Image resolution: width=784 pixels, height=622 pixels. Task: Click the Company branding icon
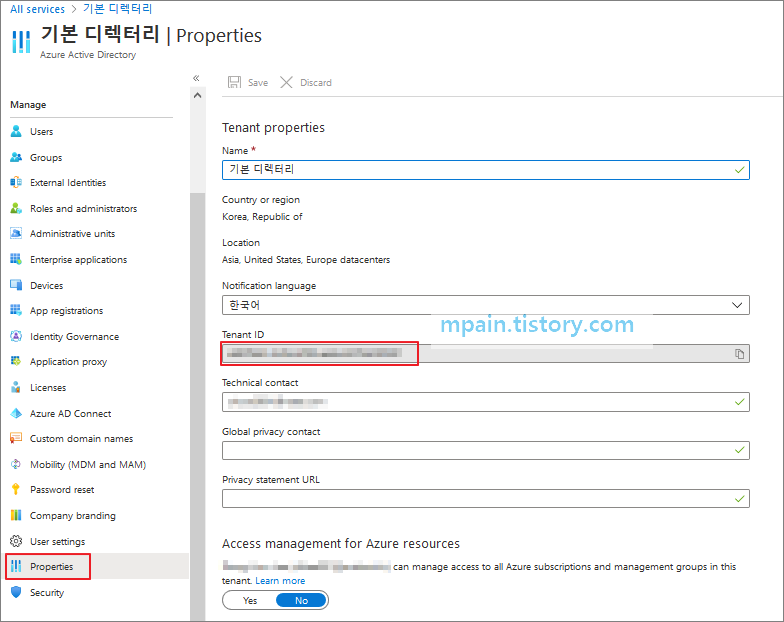click(x=16, y=515)
